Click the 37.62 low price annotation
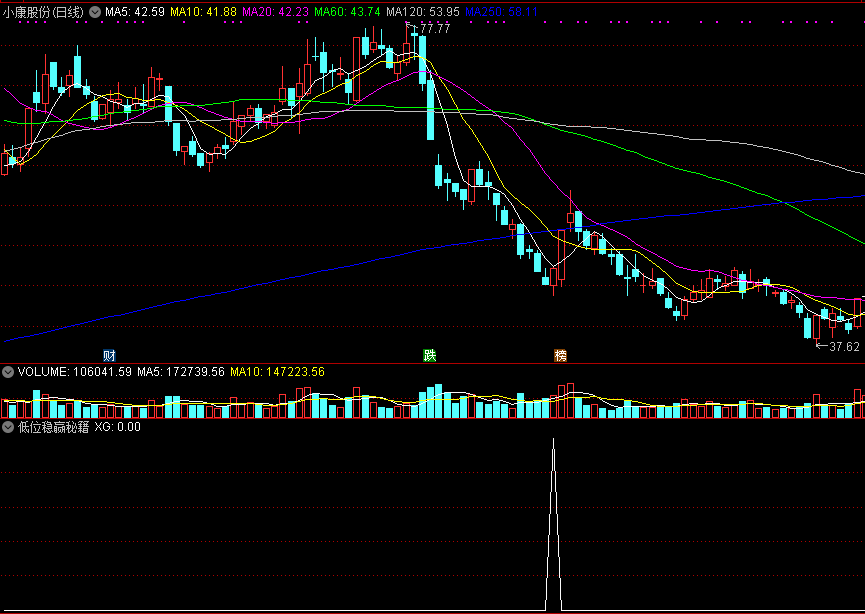This screenshot has height=614, width=865. click(844, 346)
